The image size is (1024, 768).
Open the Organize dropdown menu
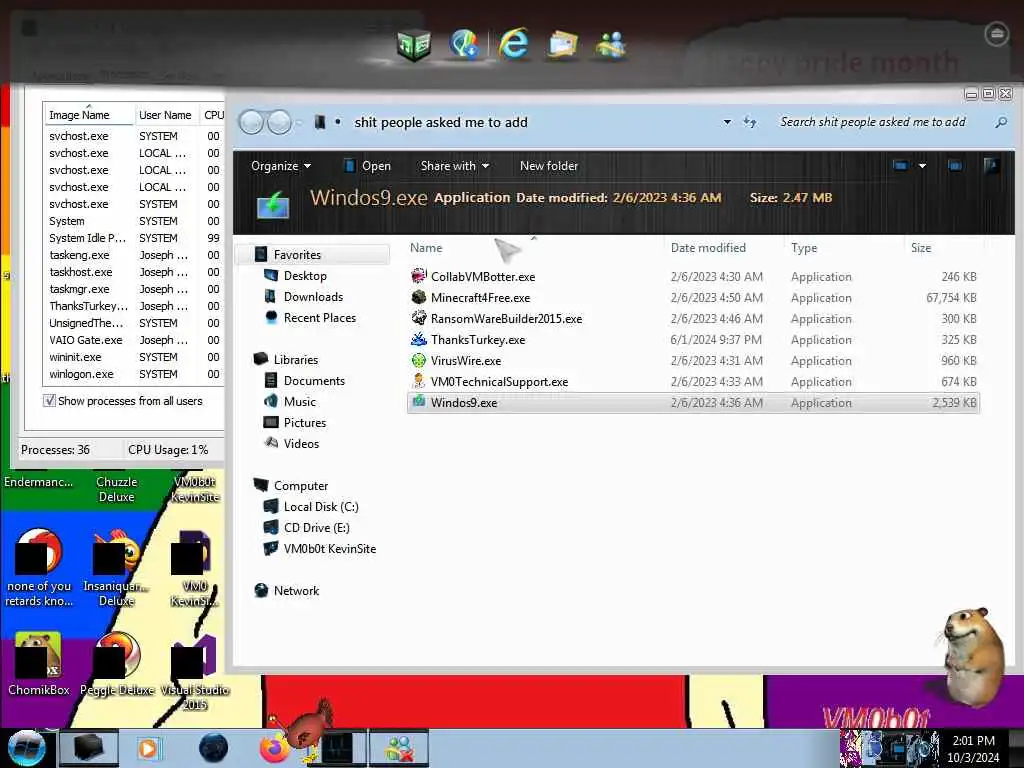tap(281, 166)
